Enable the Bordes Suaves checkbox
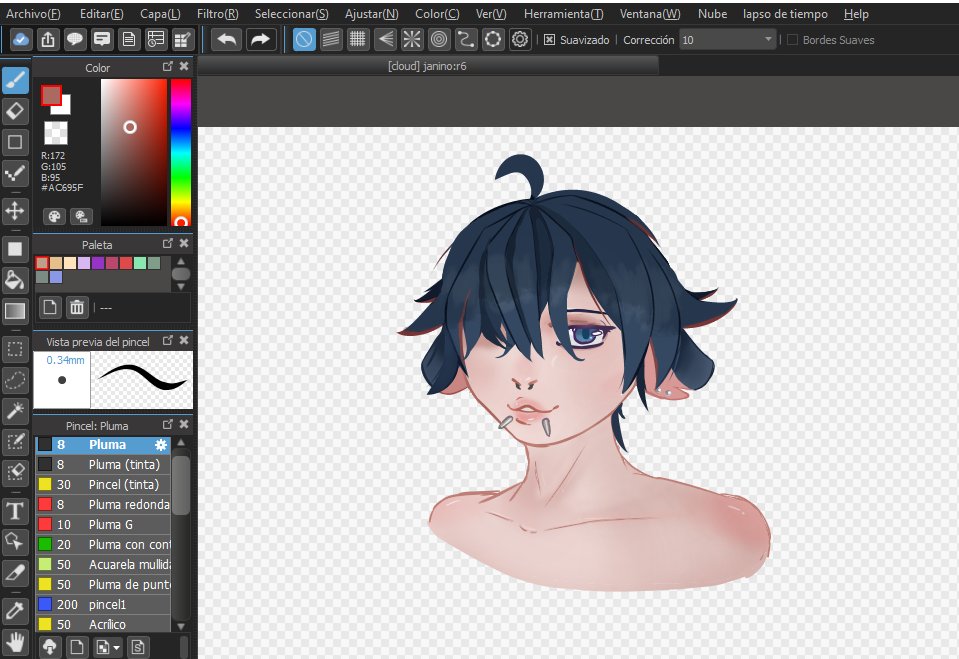This screenshot has width=959, height=659. click(793, 40)
